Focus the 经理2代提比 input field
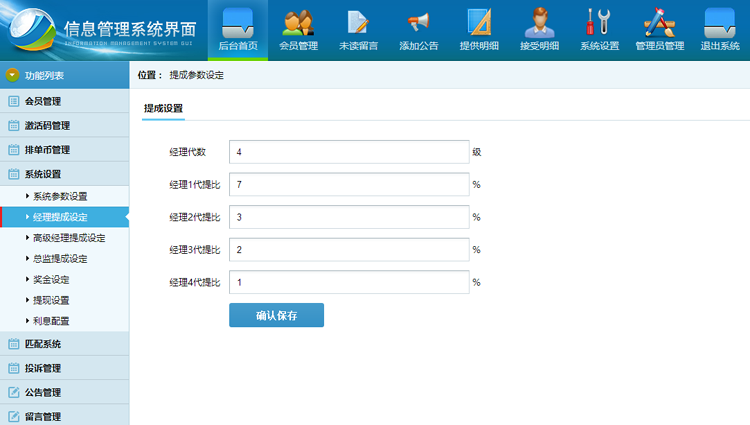The image size is (750, 425). [349, 217]
